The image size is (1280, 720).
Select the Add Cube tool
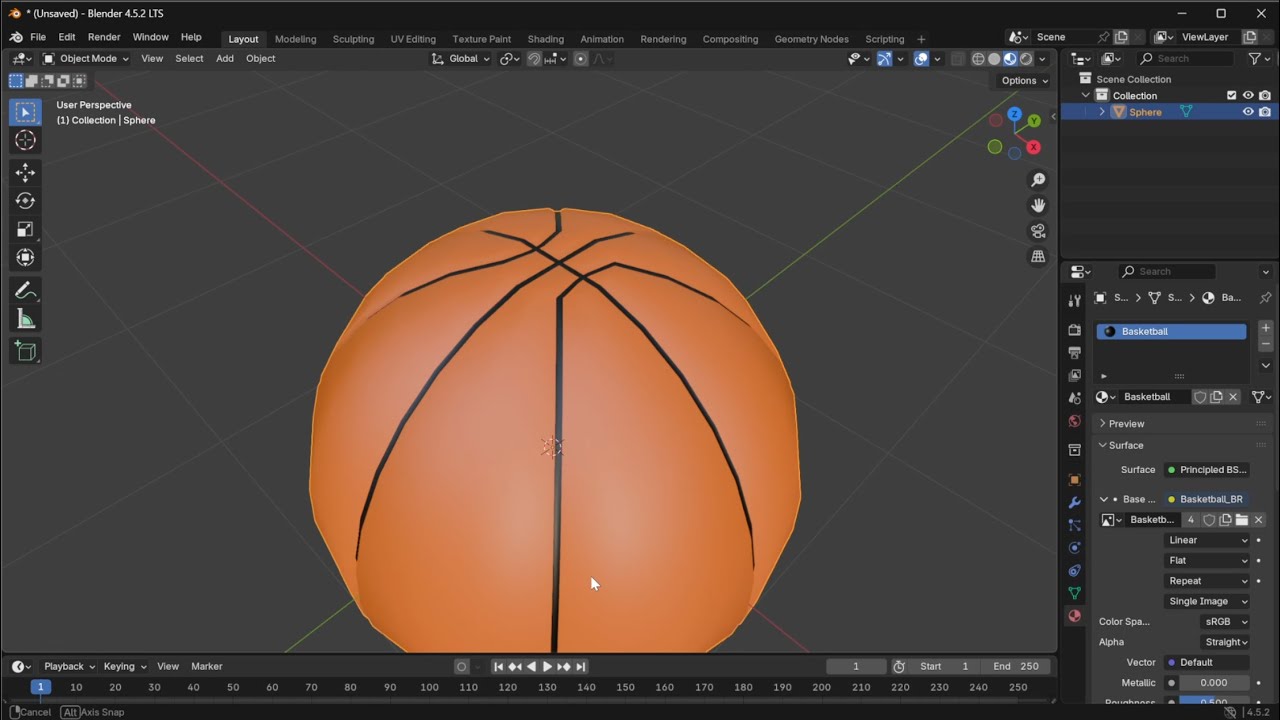pyautogui.click(x=25, y=351)
